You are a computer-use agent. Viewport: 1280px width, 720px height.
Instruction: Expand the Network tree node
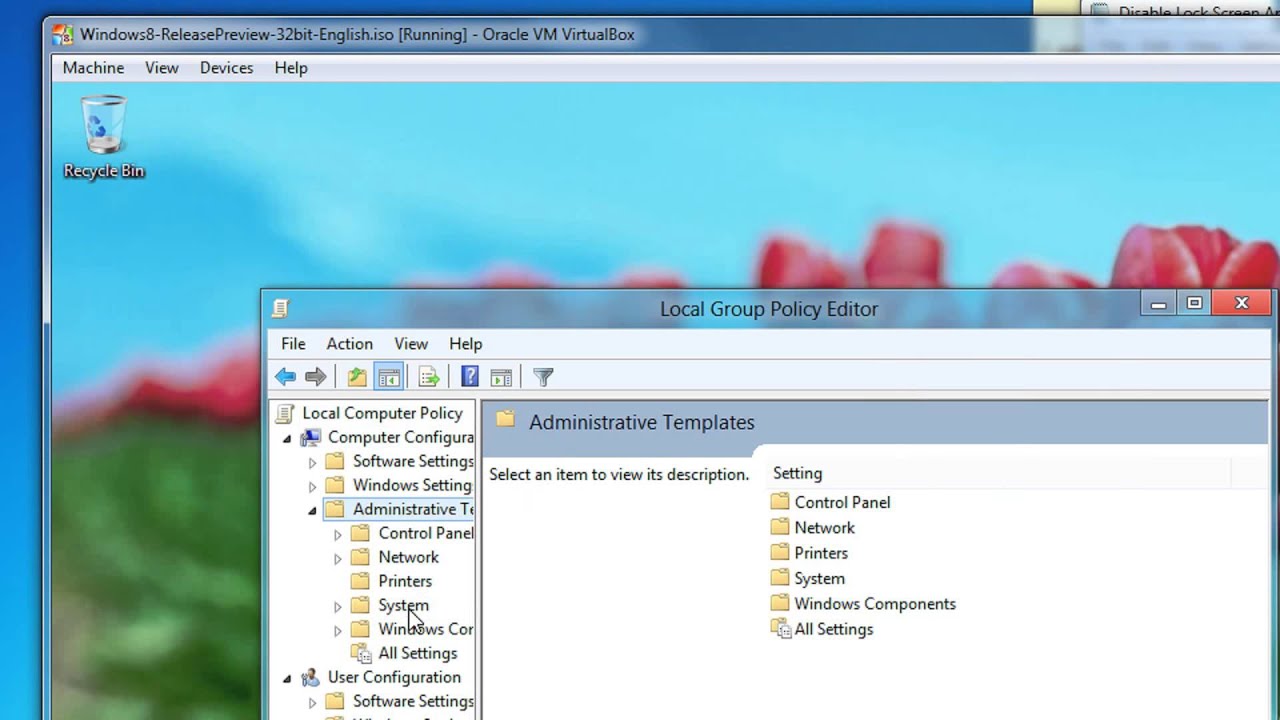coord(338,558)
